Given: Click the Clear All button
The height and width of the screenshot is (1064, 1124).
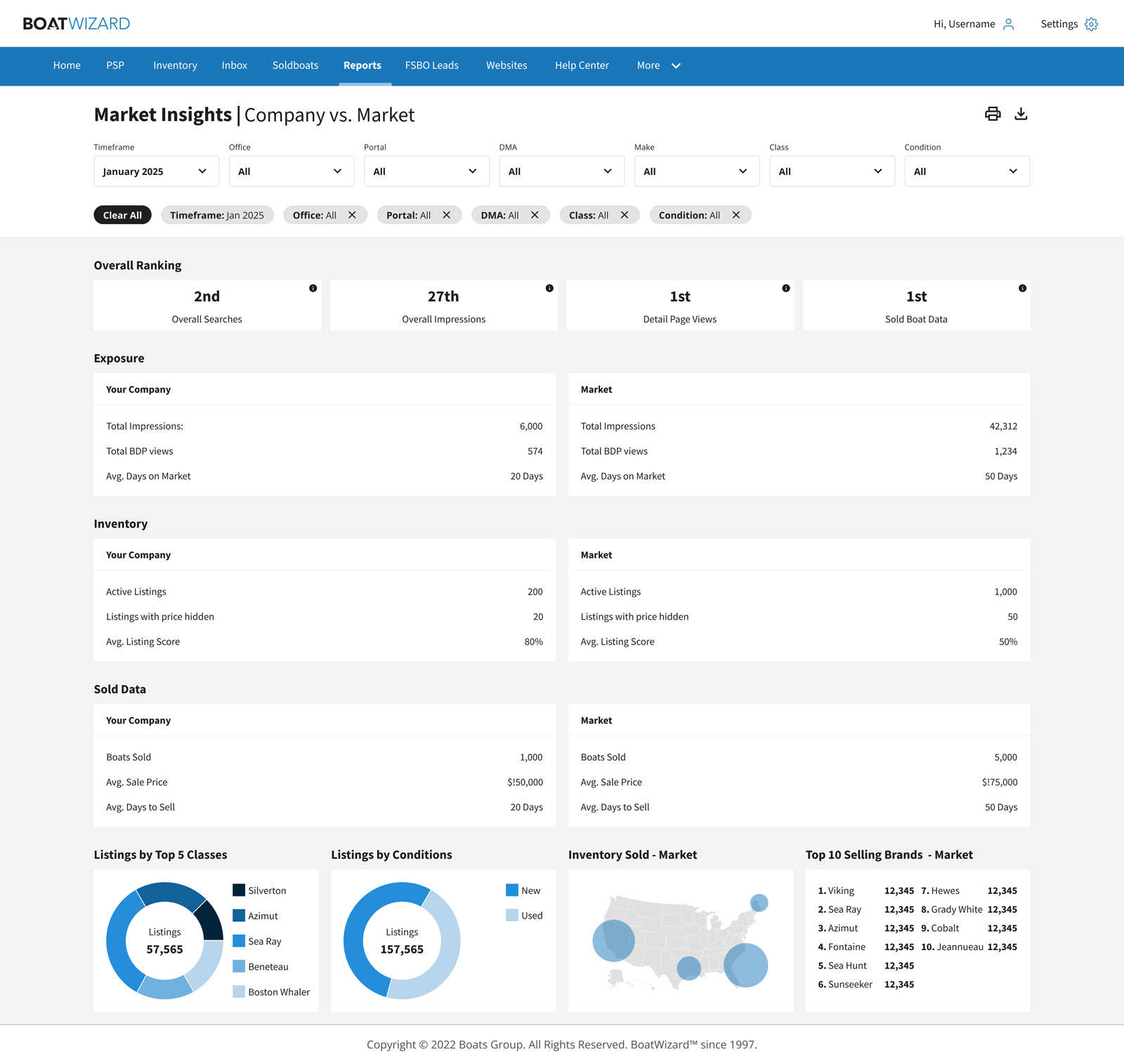Looking at the screenshot, I should [122, 215].
